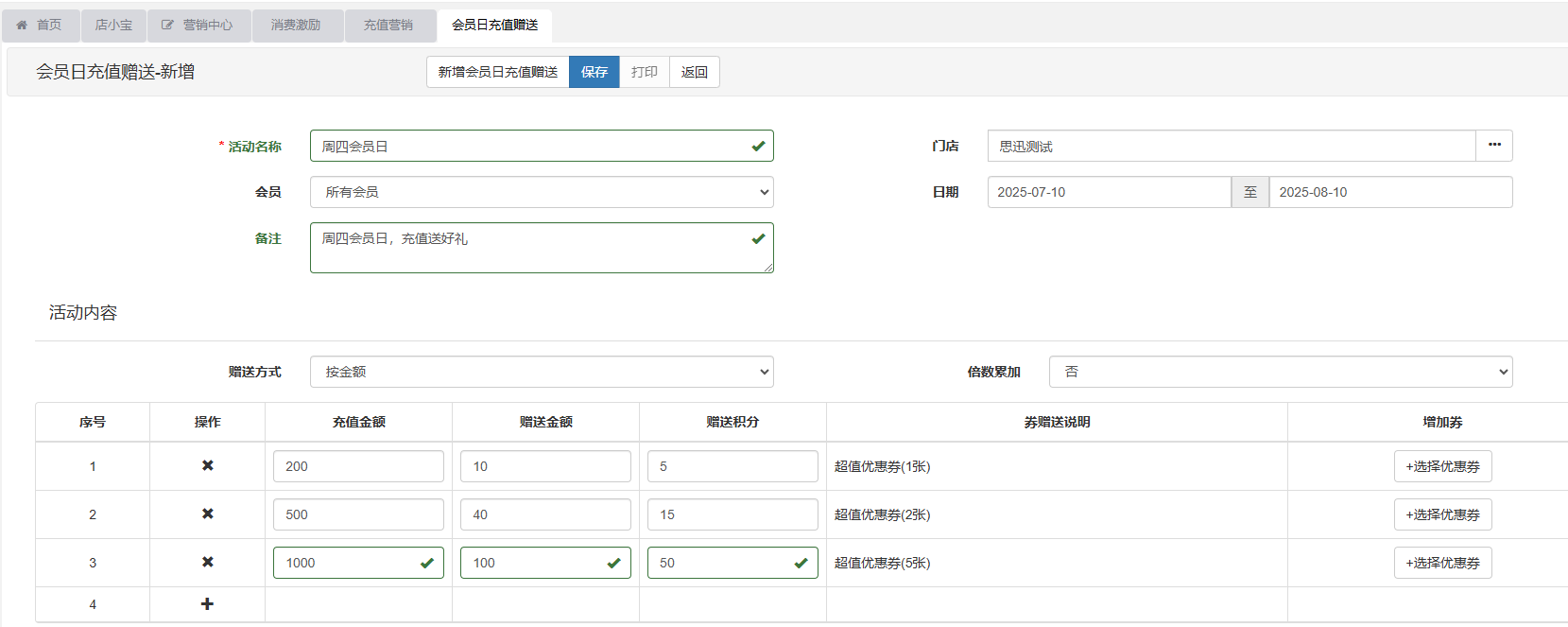This screenshot has width=1568, height=627.
Task: Click the X icon in row 3
Action: click(x=207, y=563)
